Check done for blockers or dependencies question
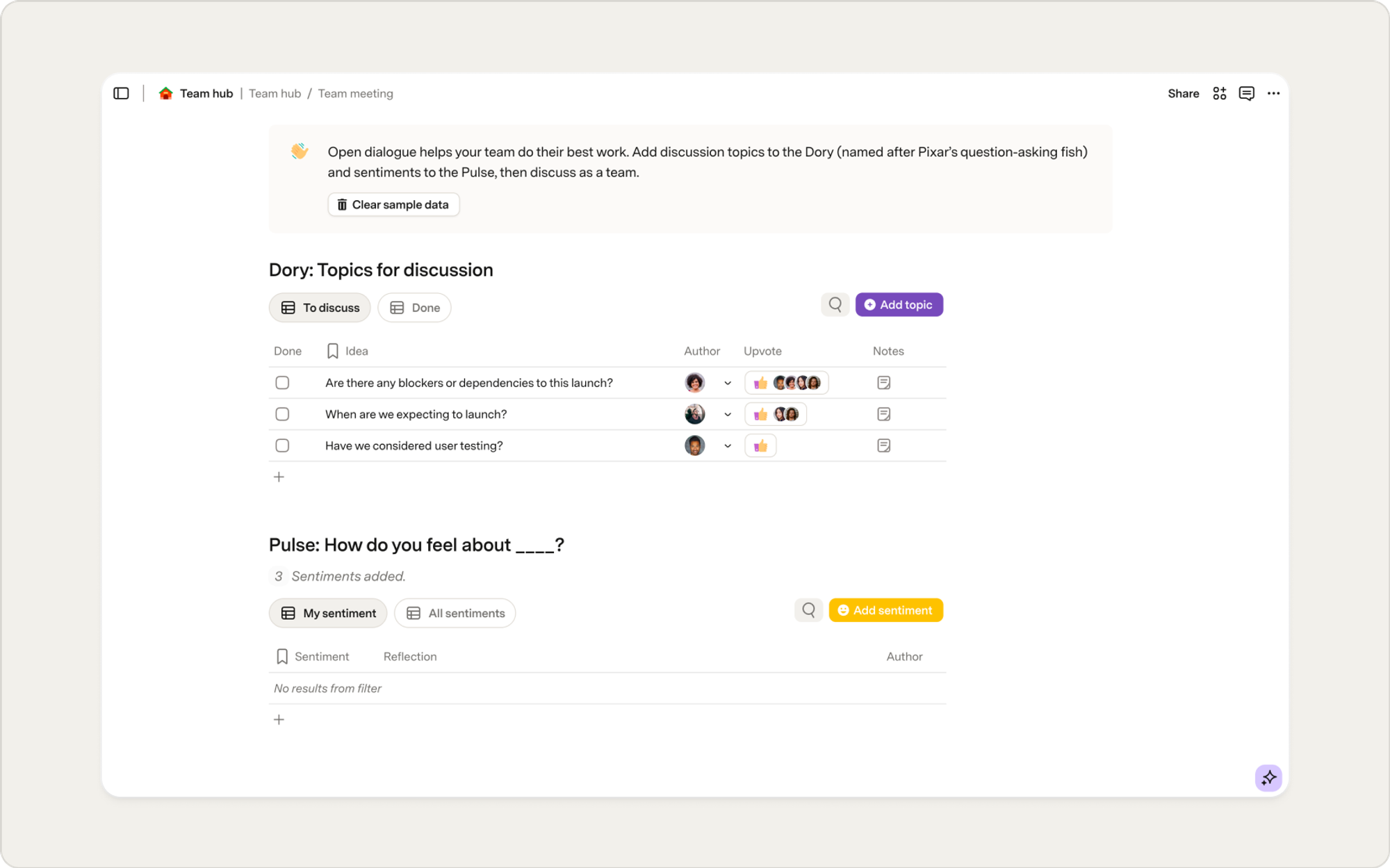The width and height of the screenshot is (1390, 868). 282,383
